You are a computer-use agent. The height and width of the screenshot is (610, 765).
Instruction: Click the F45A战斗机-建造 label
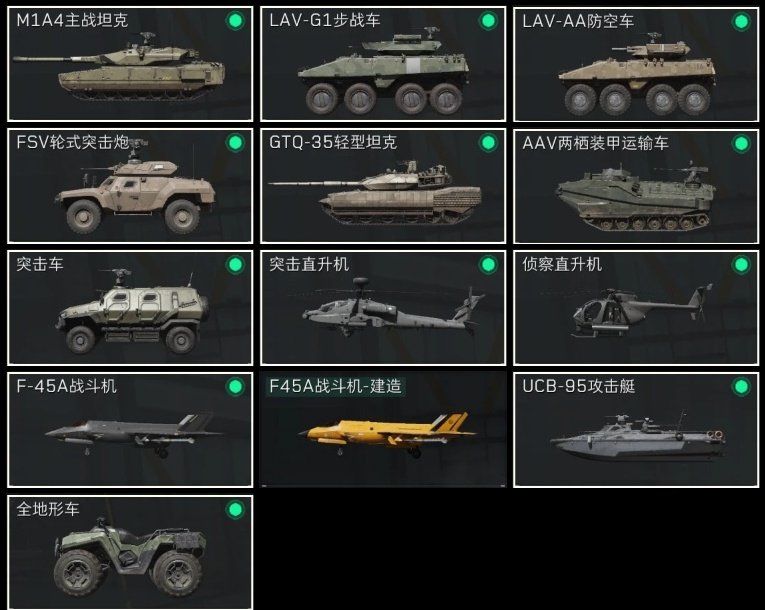click(336, 386)
